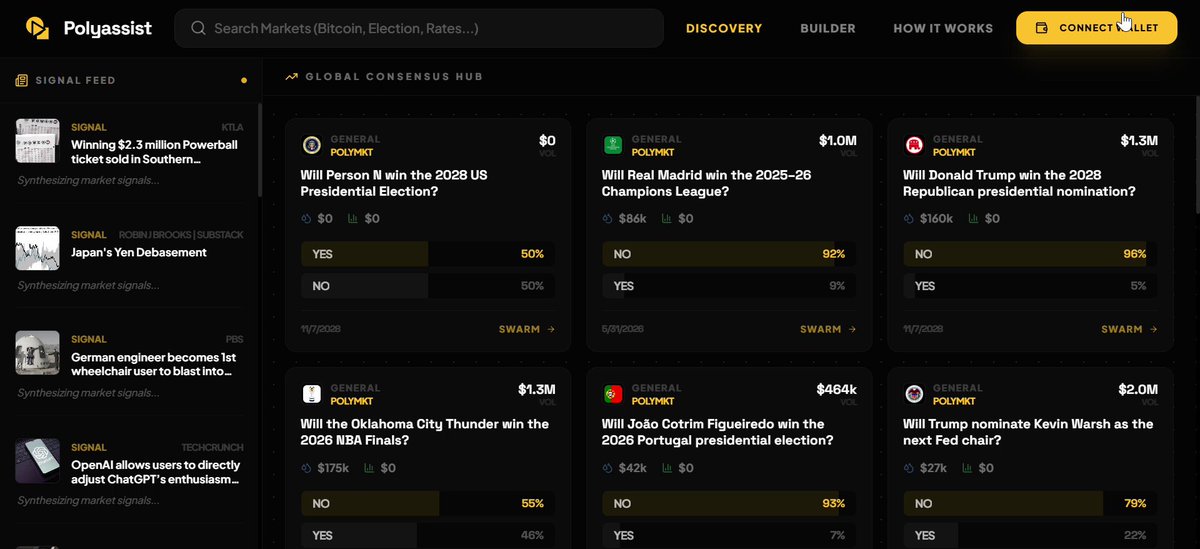Click the search magnifier icon
The image size is (1200, 549).
click(x=198, y=29)
